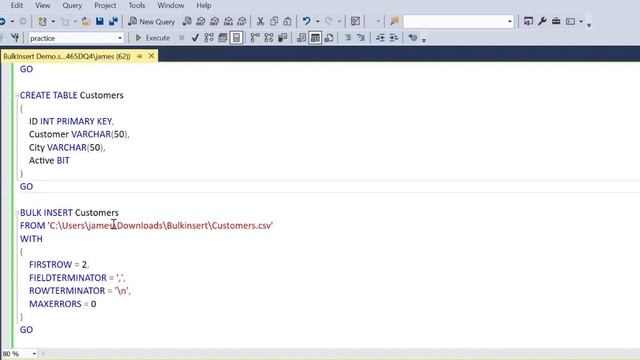Open the Undo history dropdown arrow
Image resolution: width=640 pixels, height=360 pixels.
coord(318,21)
